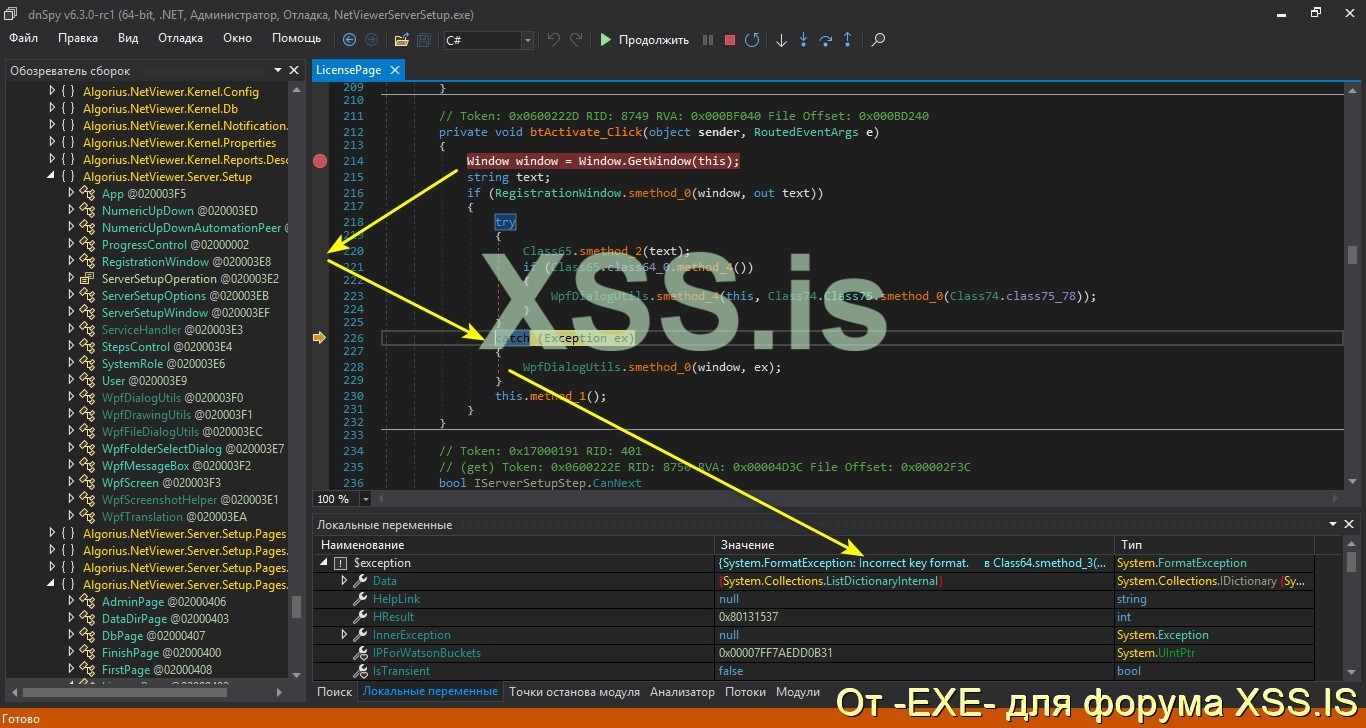This screenshot has width=1366, height=728.
Task: Click the Продолжить continue button
Action: point(644,40)
